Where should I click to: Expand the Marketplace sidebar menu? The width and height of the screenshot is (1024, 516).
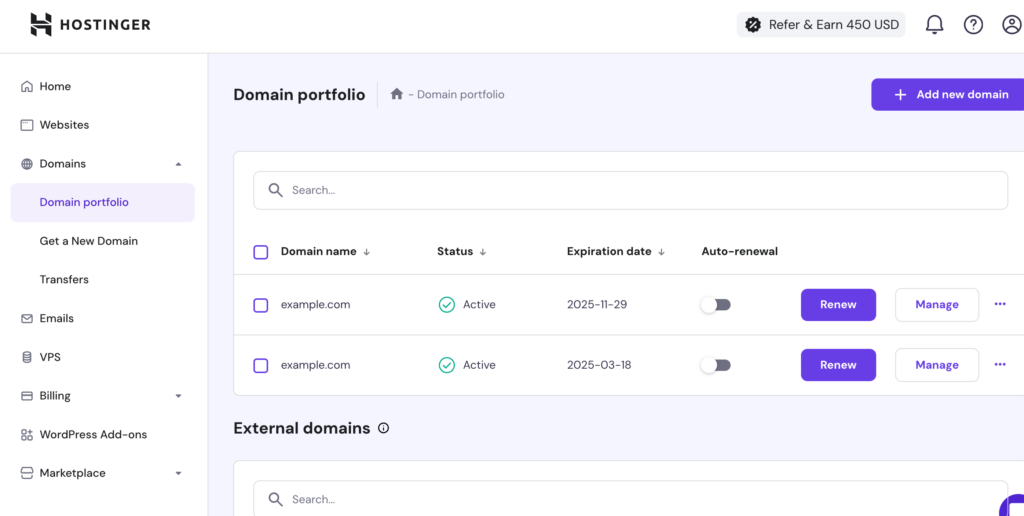[178, 473]
